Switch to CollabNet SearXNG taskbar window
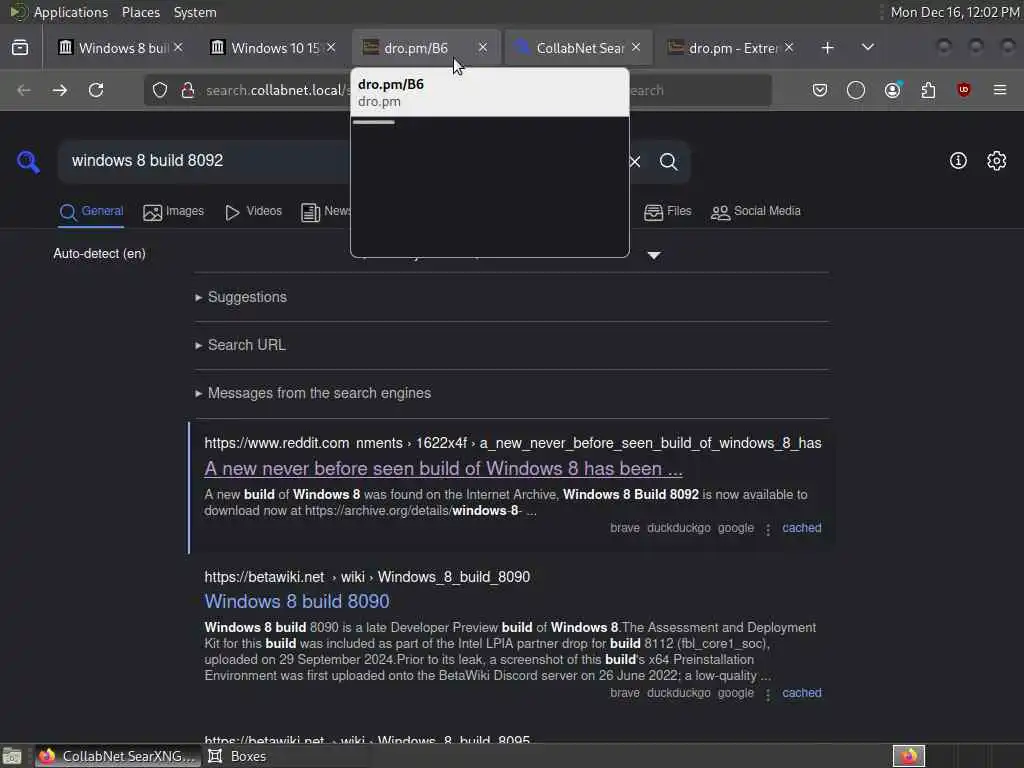The width and height of the screenshot is (1024, 768). [x=118, y=756]
